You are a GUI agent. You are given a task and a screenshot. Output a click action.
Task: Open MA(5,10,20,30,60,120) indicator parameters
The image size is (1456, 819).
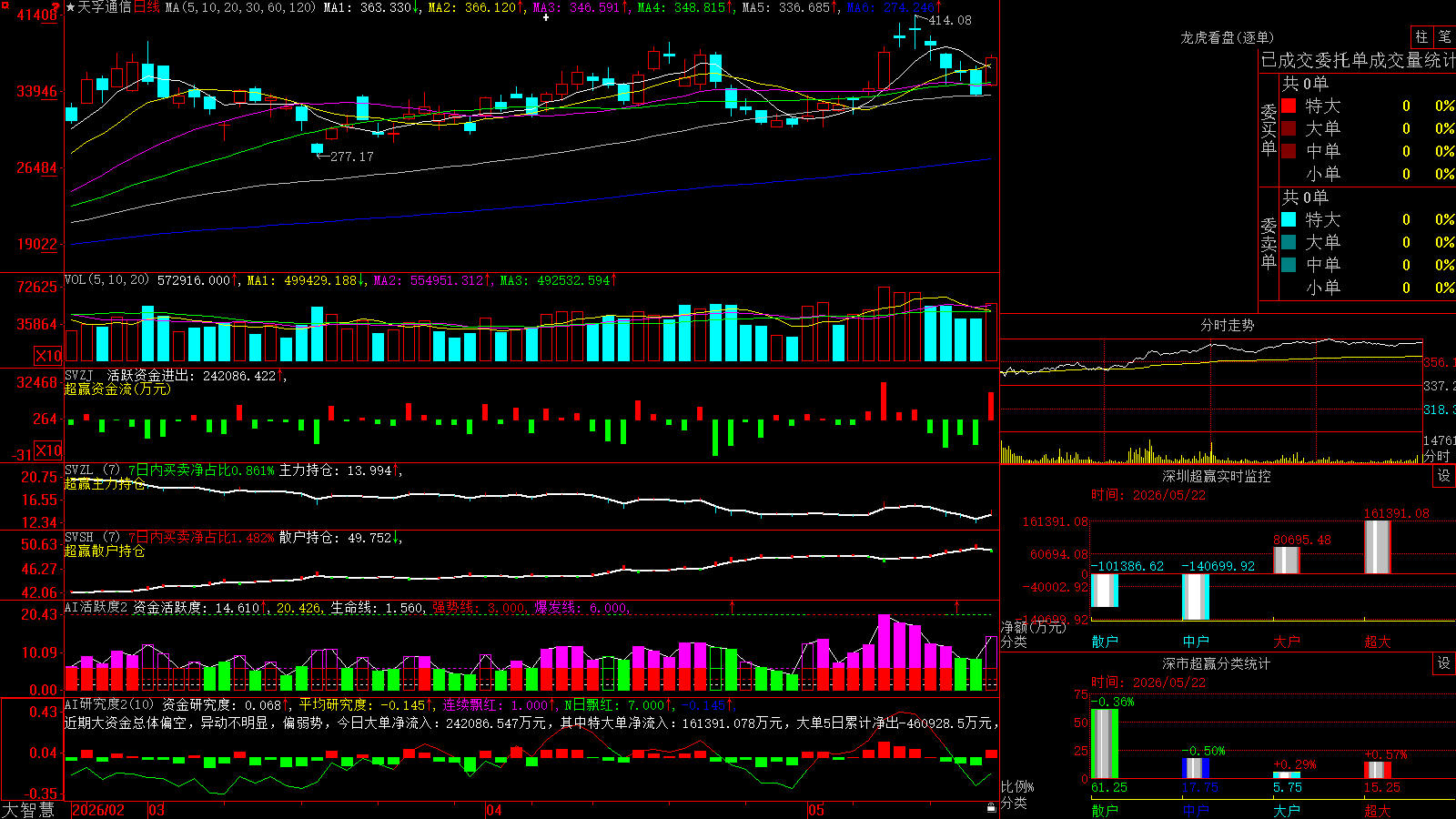click(x=240, y=7)
